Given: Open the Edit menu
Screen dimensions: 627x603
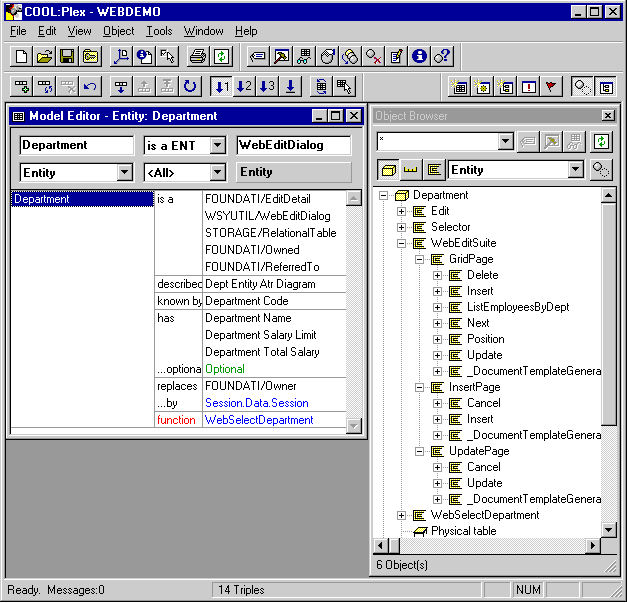Looking at the screenshot, I should click(x=47, y=31).
